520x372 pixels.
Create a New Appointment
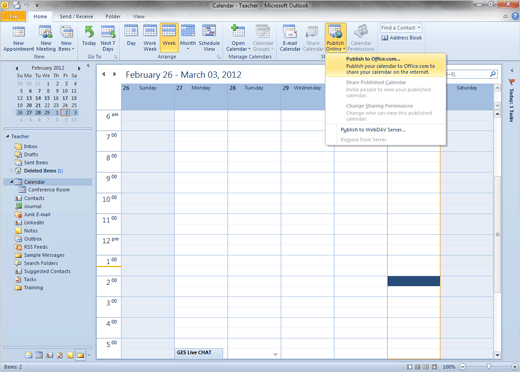19,39
